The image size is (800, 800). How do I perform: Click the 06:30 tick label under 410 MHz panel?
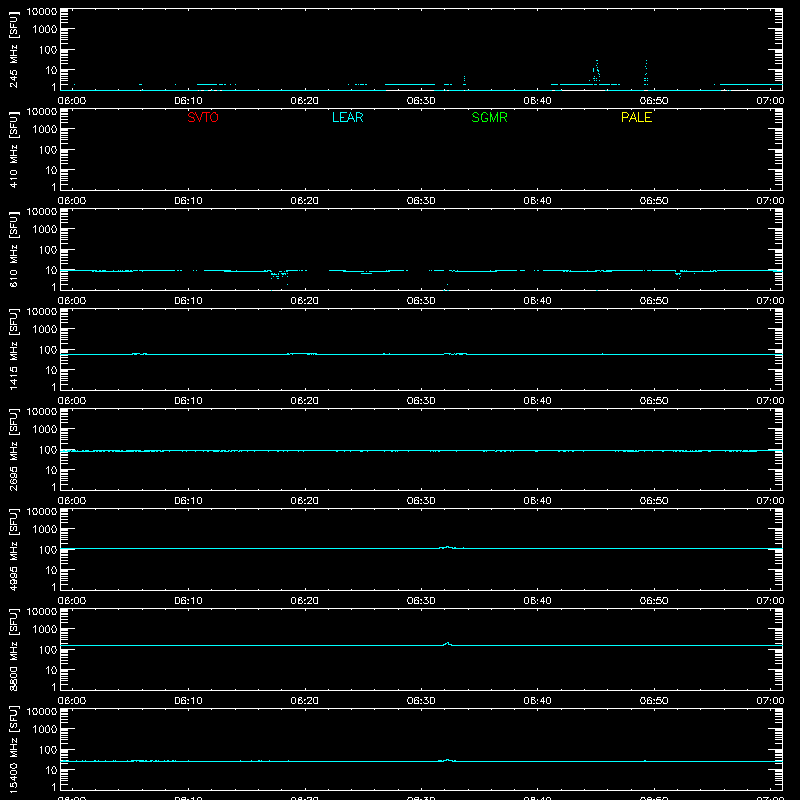click(421, 201)
